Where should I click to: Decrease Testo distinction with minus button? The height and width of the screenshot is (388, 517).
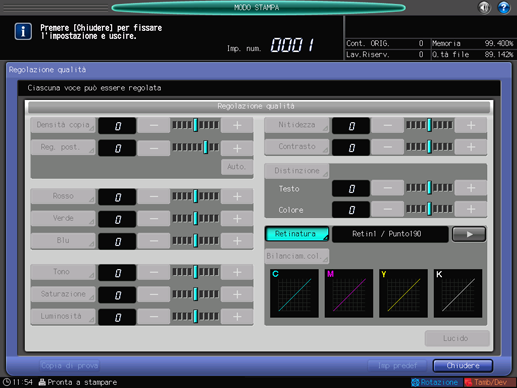pyautogui.click(x=387, y=188)
